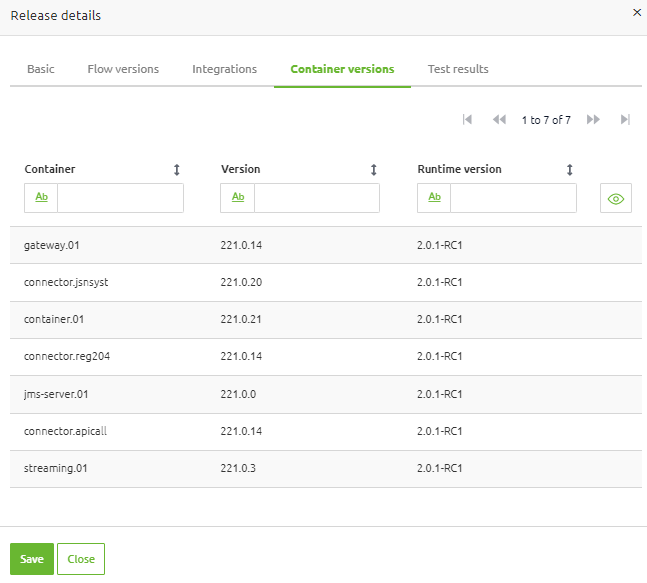The image size is (647, 583).
Task: Close the Release details dialog with X
Action: (637, 13)
